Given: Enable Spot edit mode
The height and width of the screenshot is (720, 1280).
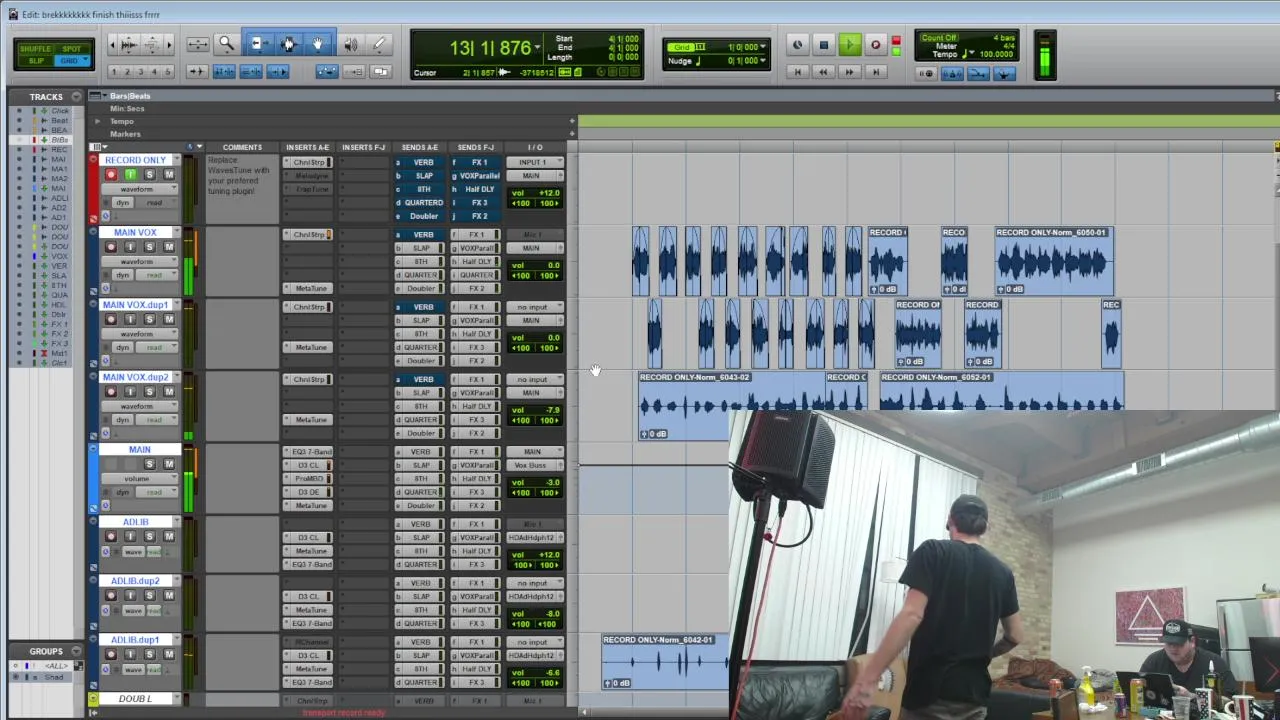Looking at the screenshot, I should tap(72, 49).
